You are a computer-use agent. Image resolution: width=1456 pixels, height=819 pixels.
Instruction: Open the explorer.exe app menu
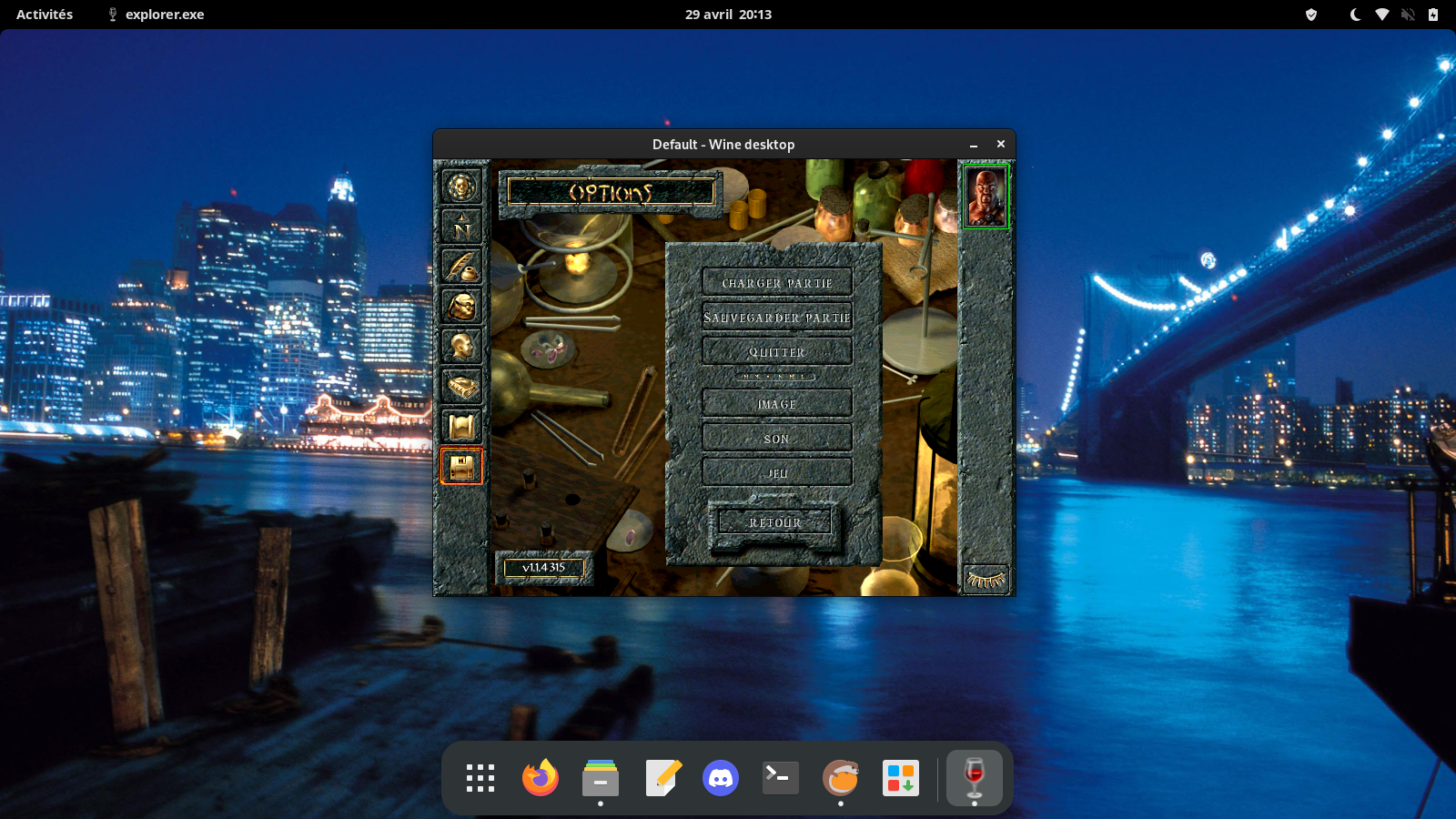tap(156, 15)
